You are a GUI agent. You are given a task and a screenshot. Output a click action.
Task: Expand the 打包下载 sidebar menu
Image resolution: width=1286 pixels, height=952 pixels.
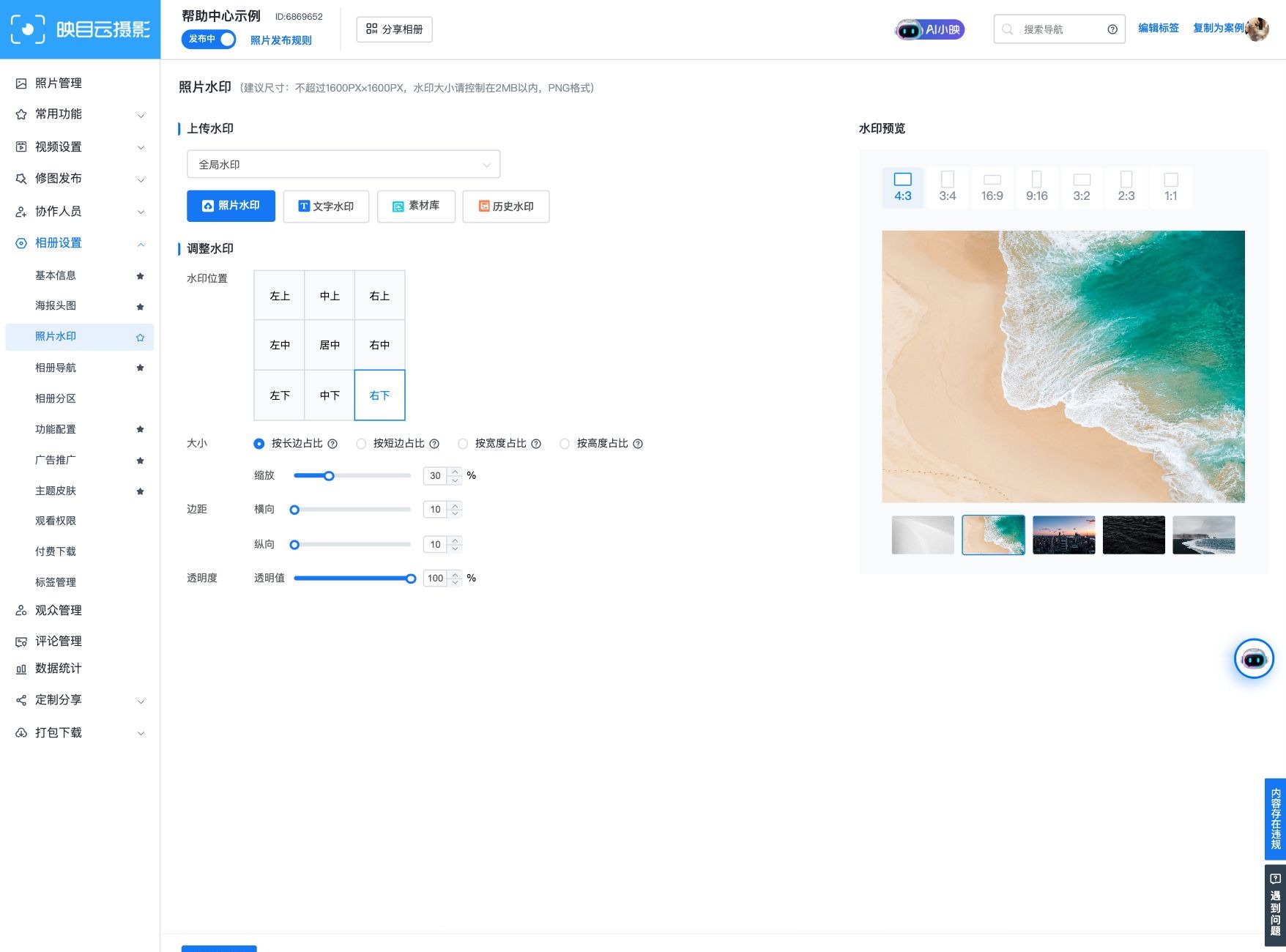pos(80,732)
